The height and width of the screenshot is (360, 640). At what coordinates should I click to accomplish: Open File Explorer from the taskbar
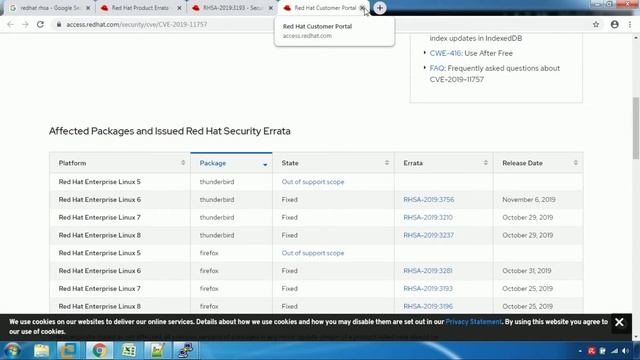coord(41,351)
